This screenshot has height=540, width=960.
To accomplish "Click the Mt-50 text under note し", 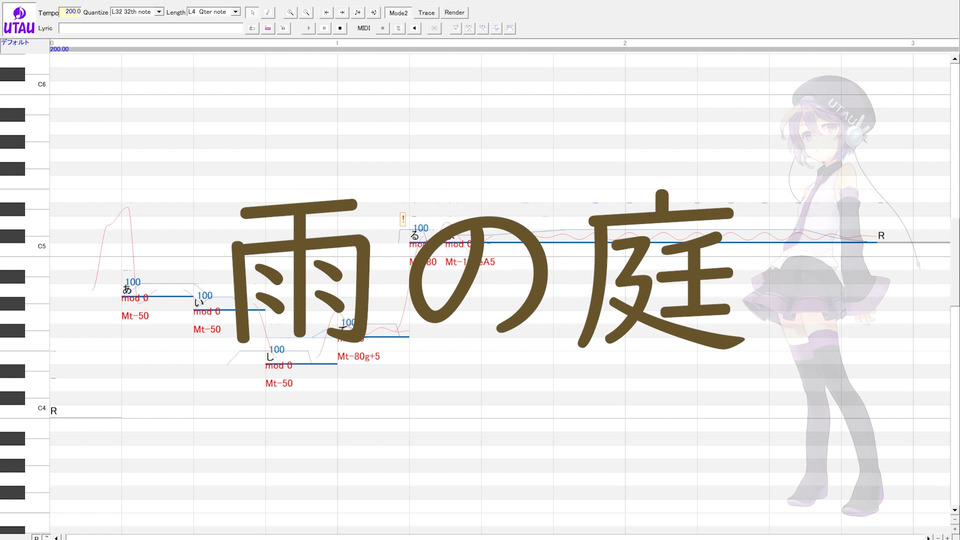I will [279, 383].
